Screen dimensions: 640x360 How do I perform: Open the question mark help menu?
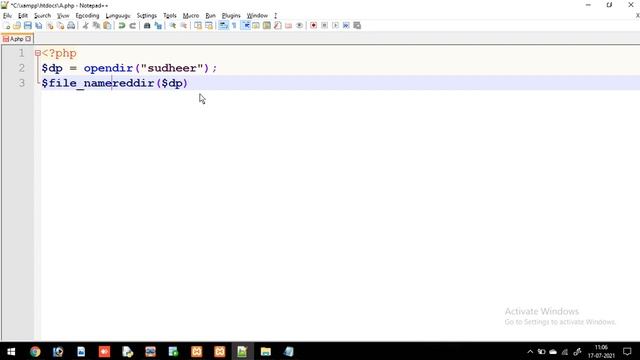click(x=276, y=16)
